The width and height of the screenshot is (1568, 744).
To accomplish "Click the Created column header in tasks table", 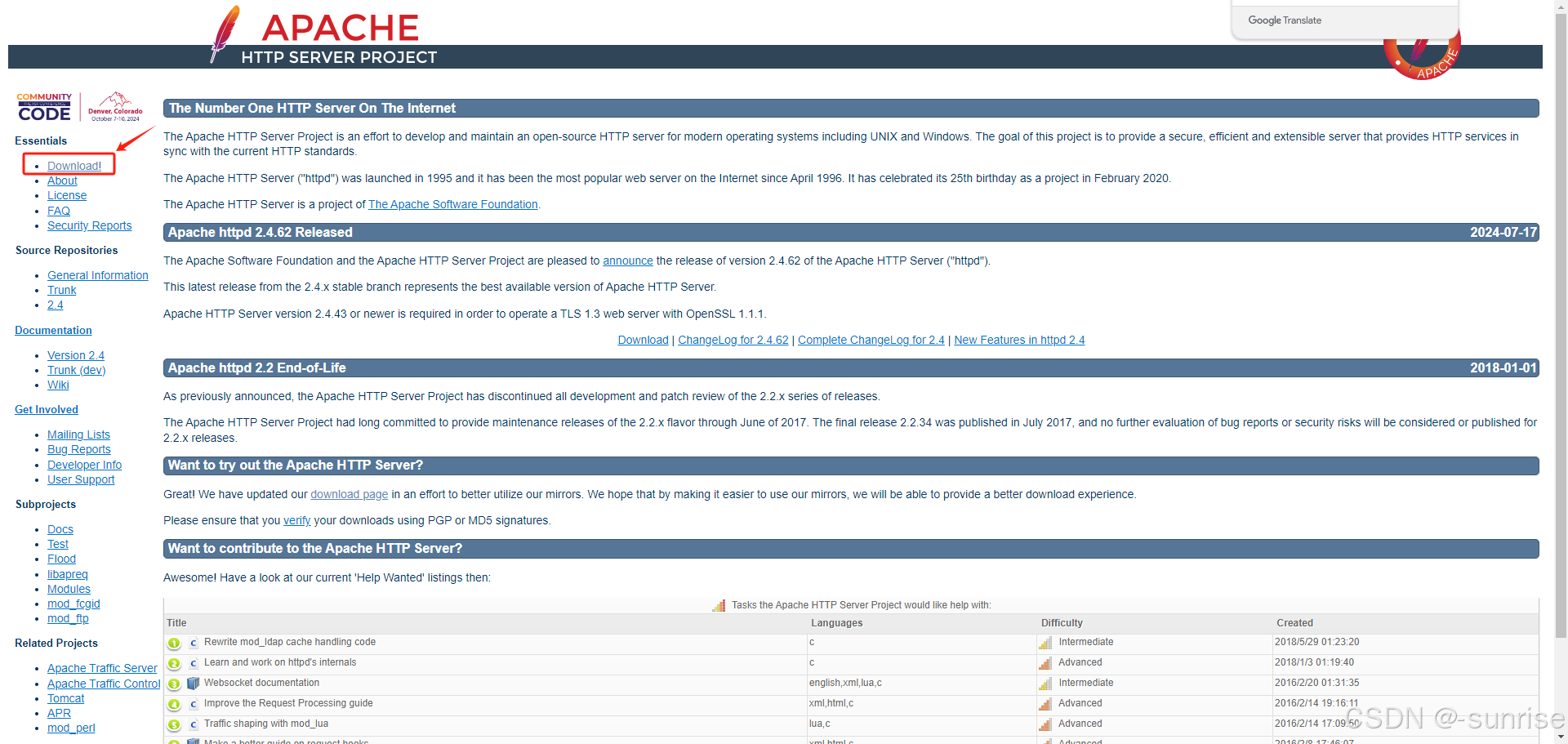I will point(1294,622).
